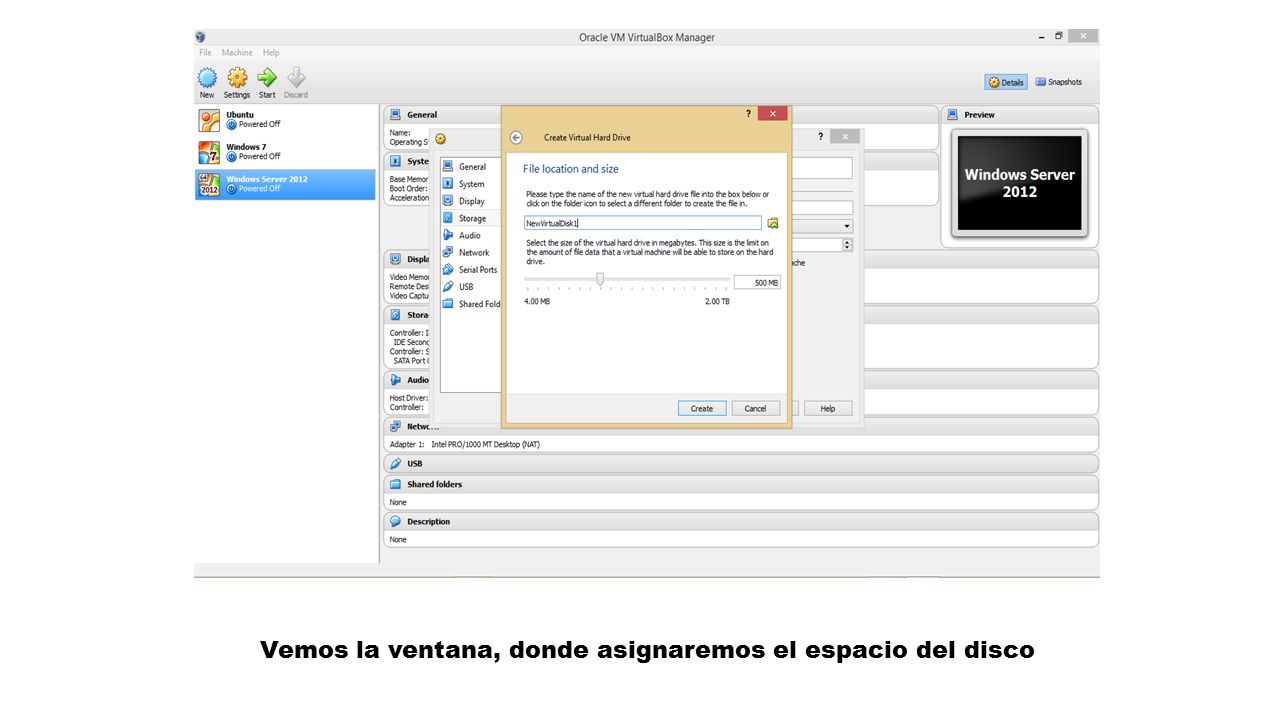The image size is (1280, 720).
Task: Minimize the VirtualBox Manager window
Action: point(1040,36)
